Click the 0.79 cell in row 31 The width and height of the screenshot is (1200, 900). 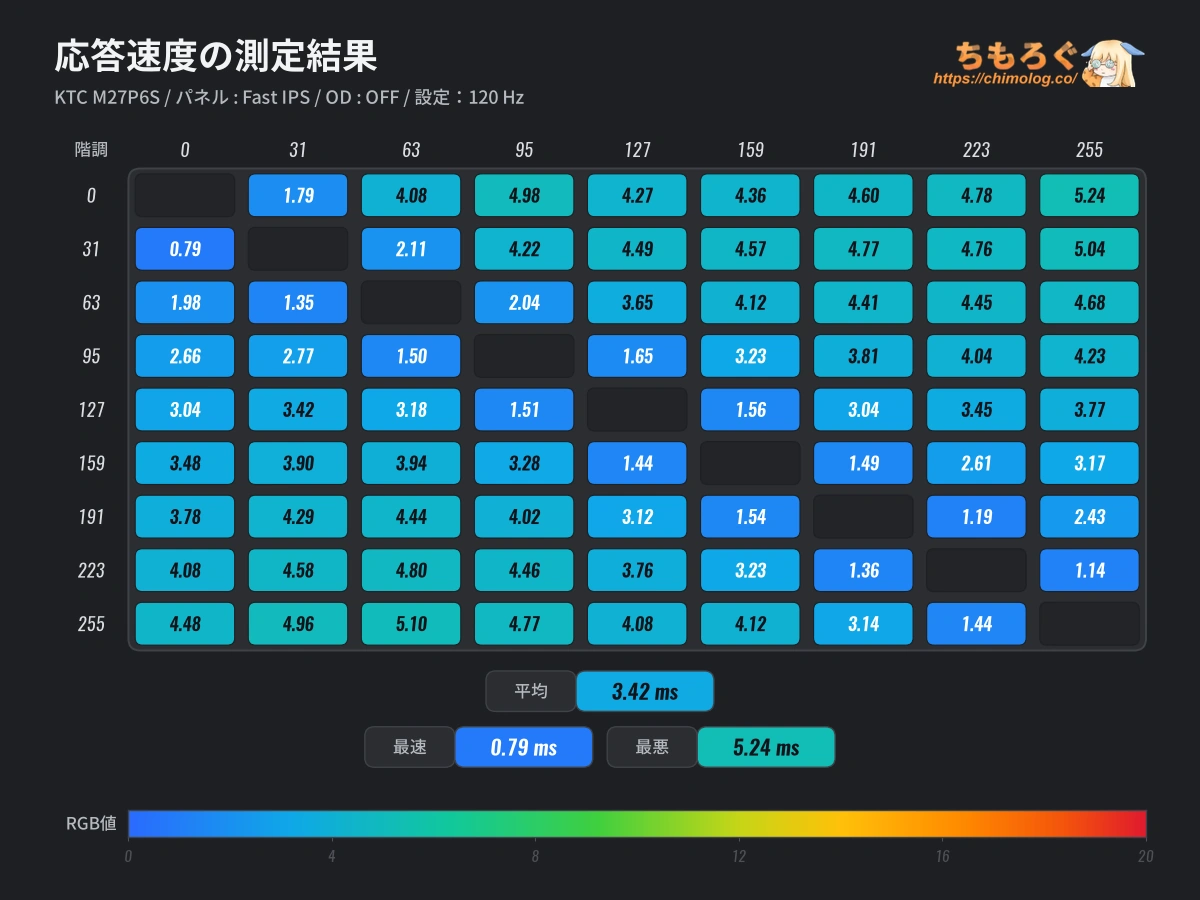185,249
